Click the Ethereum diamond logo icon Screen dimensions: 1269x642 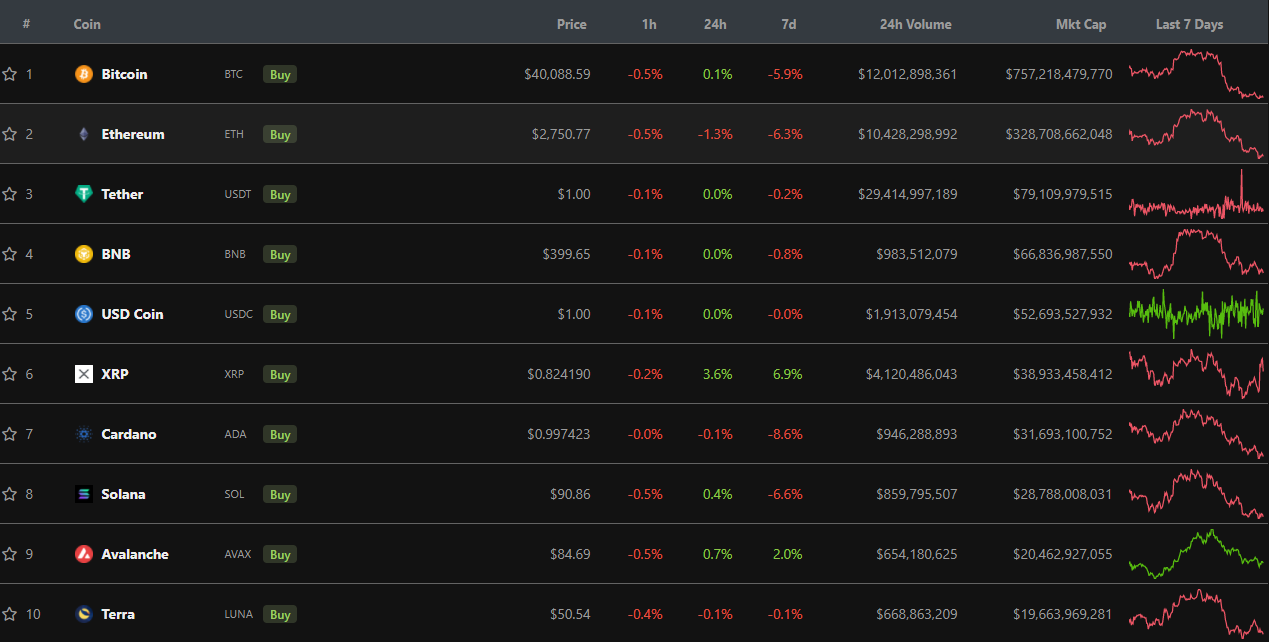pyautogui.click(x=84, y=134)
